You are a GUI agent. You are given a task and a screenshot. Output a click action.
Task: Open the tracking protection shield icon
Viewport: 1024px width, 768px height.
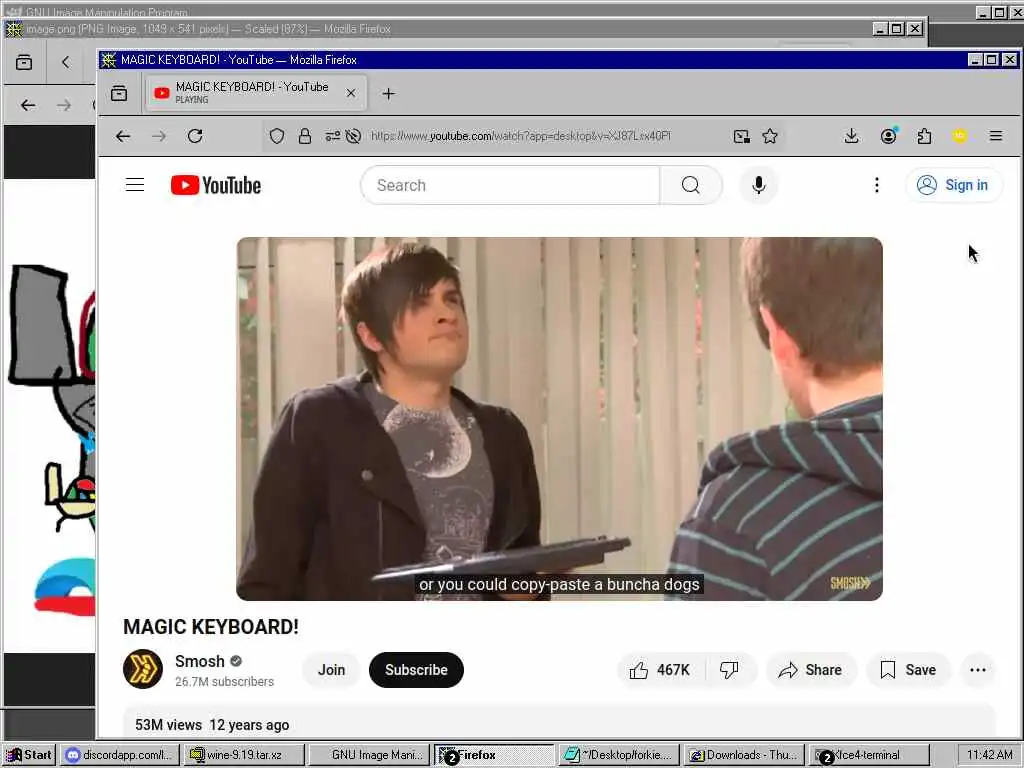click(x=277, y=136)
